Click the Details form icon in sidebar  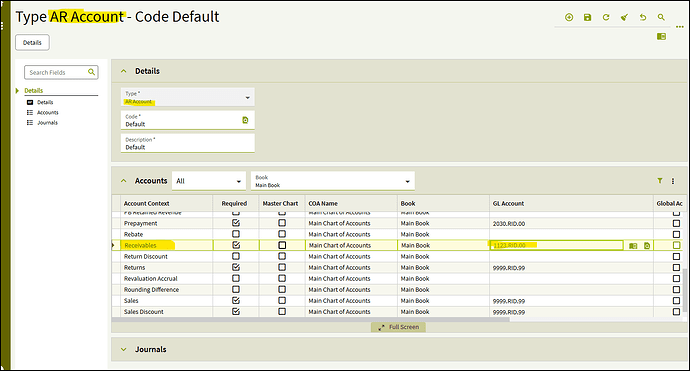pyautogui.click(x=30, y=102)
